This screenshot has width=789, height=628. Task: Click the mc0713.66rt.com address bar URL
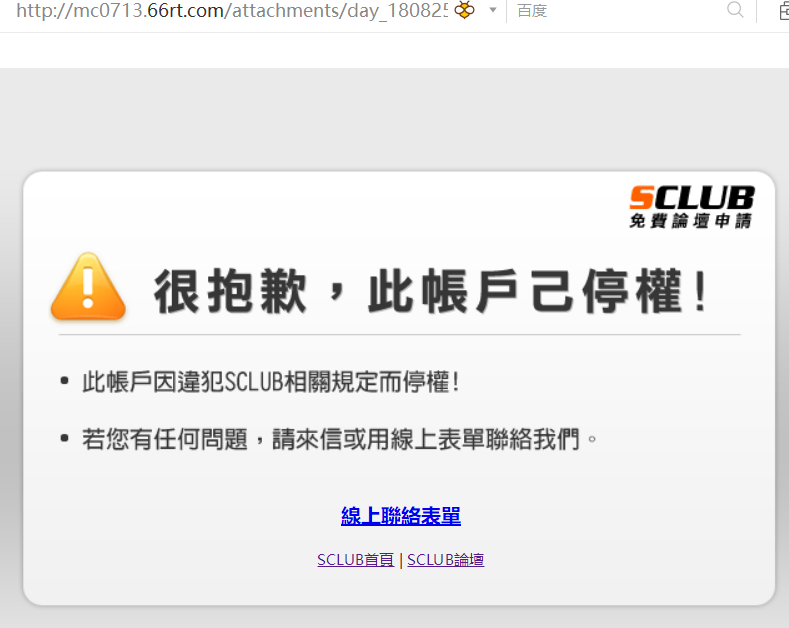click(231, 11)
